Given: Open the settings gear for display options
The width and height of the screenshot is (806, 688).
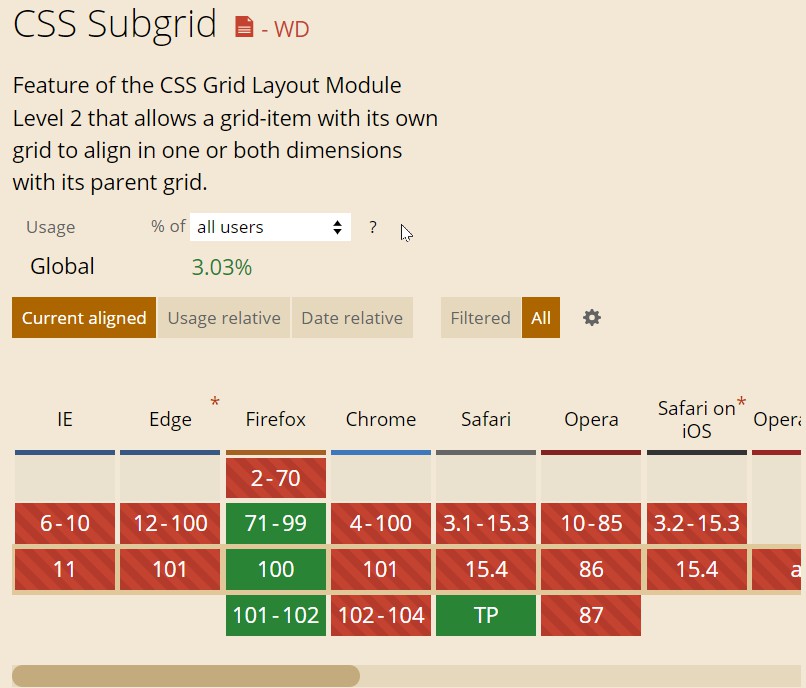Looking at the screenshot, I should 592,317.
